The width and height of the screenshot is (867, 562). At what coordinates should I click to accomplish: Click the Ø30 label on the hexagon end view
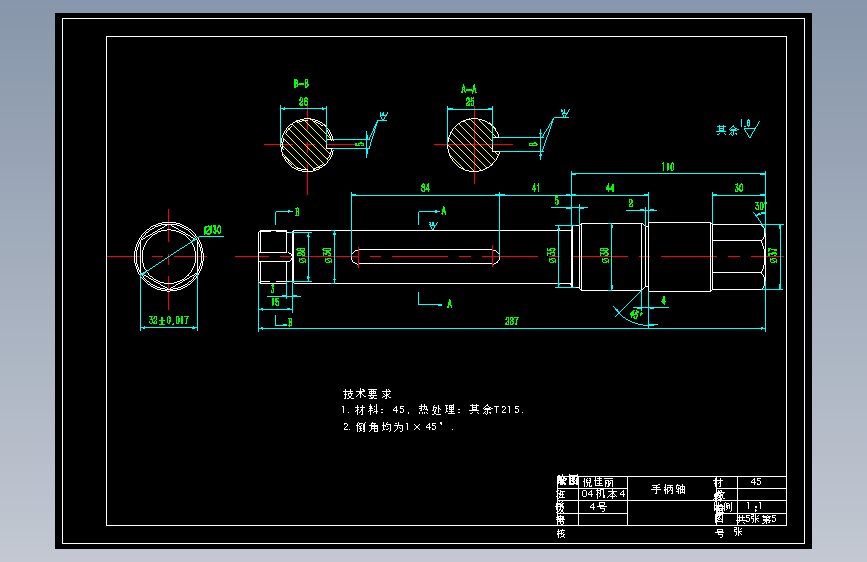coord(213,230)
